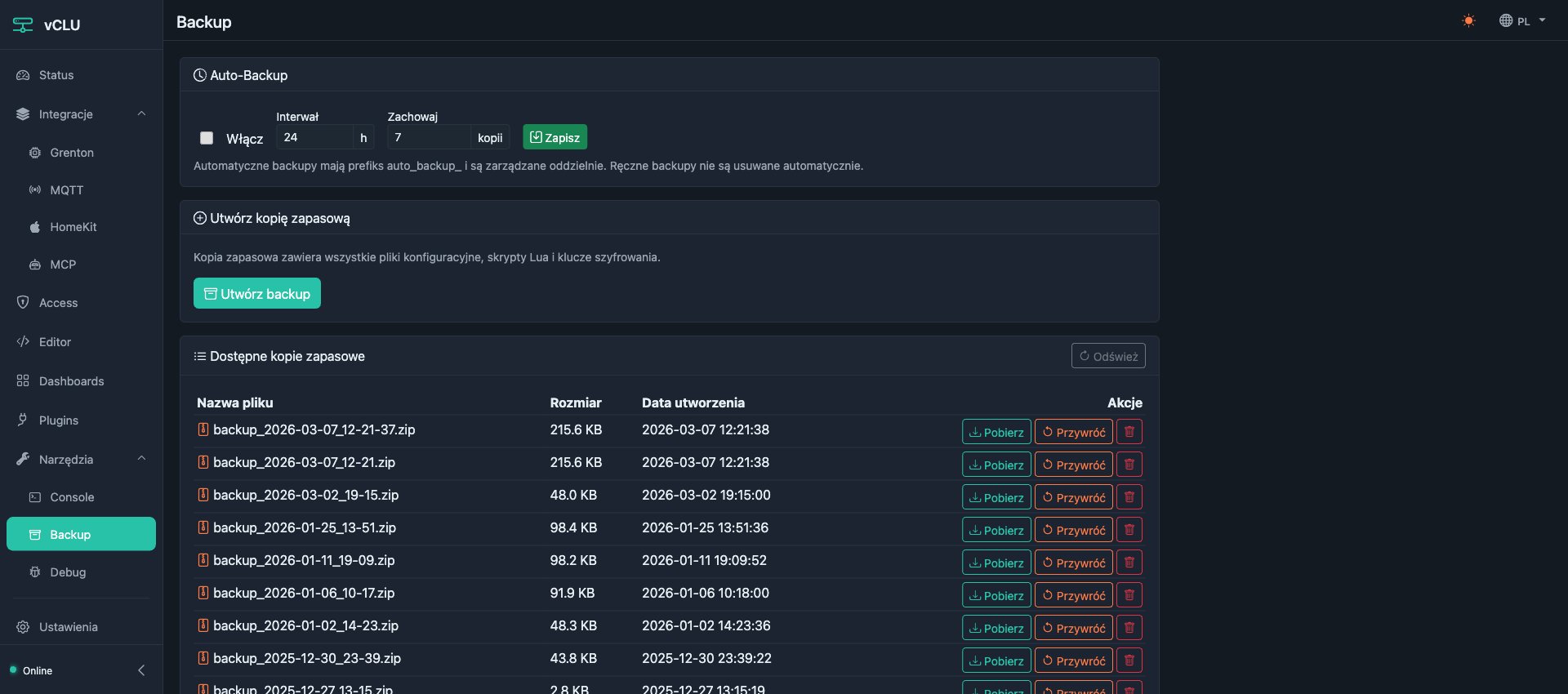
Task: Click Dostępne kopie zapasowe list icon
Action: pos(200,356)
